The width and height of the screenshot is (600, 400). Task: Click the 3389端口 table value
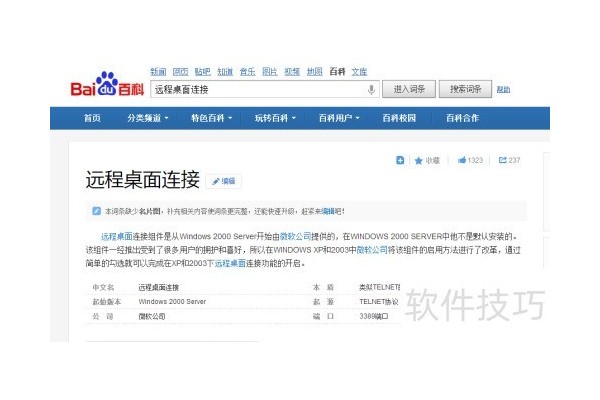tap(374, 316)
